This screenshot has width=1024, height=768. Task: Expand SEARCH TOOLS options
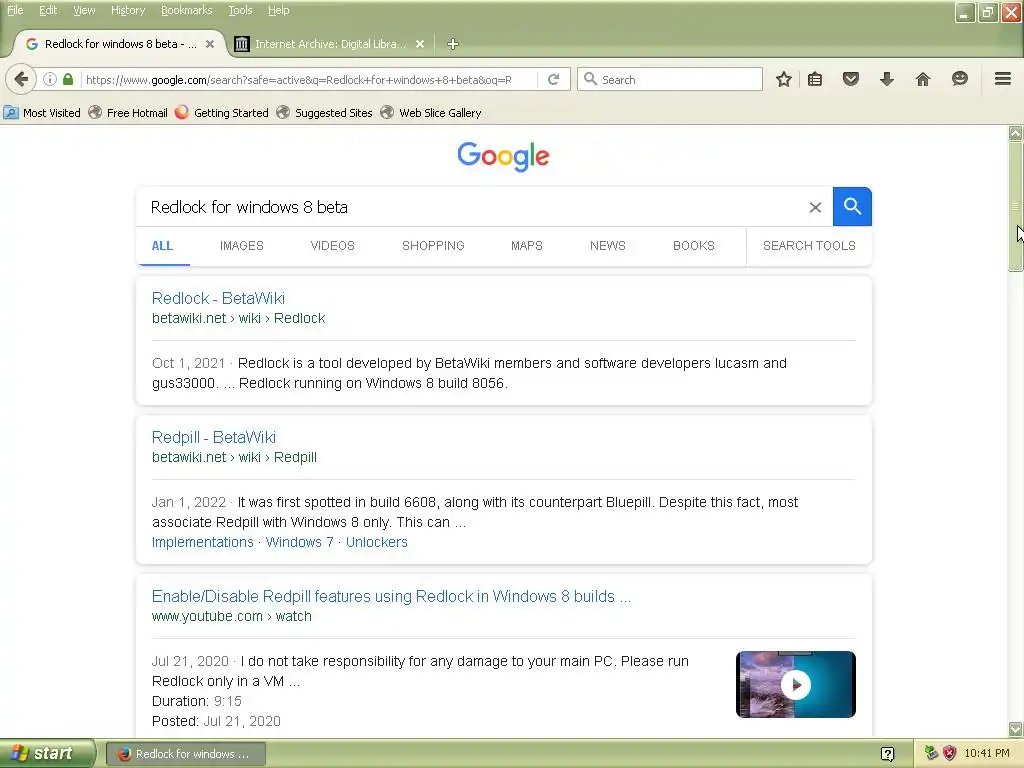click(809, 246)
